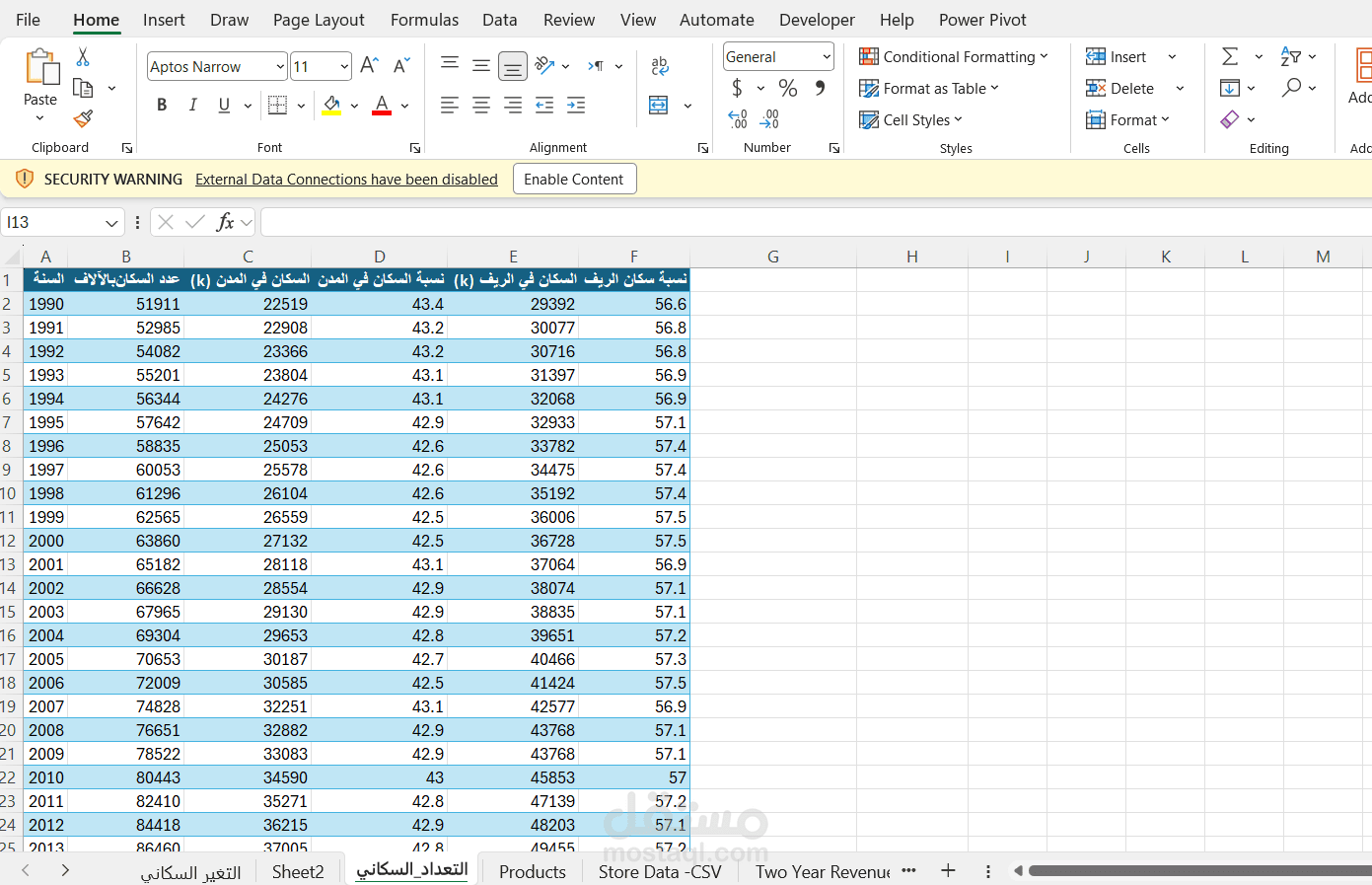Select the Format Painter brush

coord(84,119)
